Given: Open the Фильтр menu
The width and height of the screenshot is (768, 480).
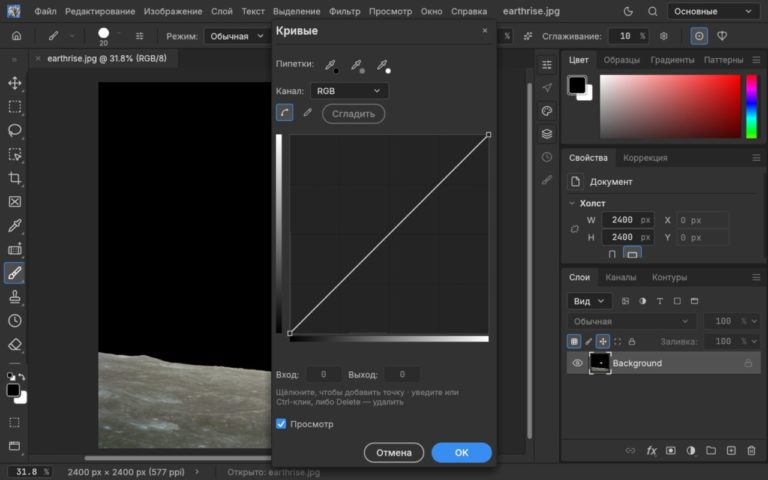Looking at the screenshot, I should click(344, 11).
